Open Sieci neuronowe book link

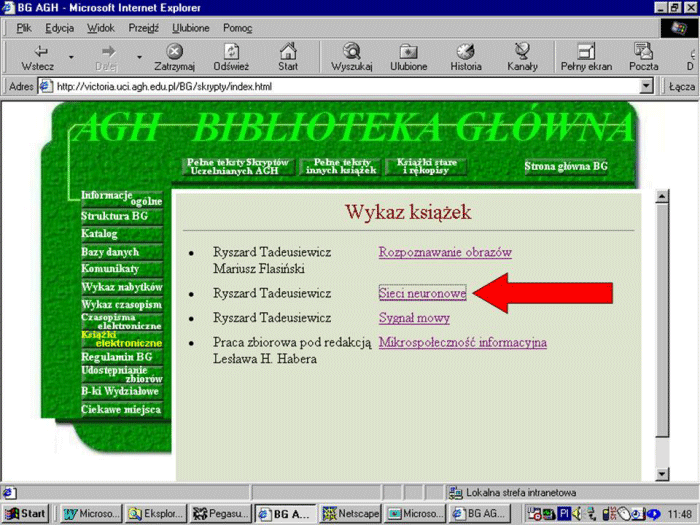422,293
